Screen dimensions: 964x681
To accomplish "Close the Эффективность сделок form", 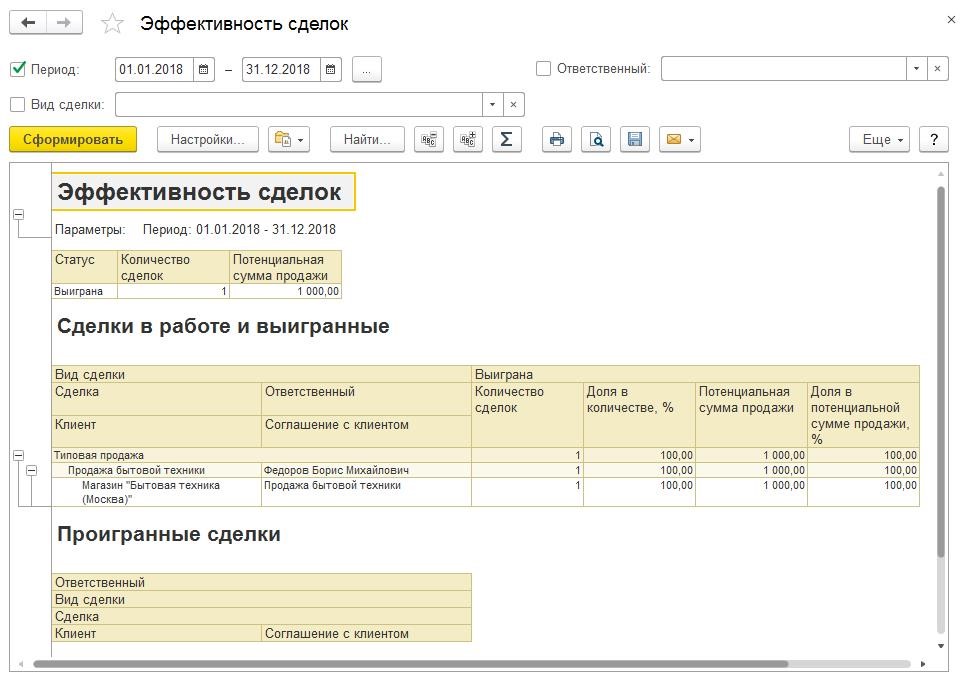I will click(x=951, y=20).
